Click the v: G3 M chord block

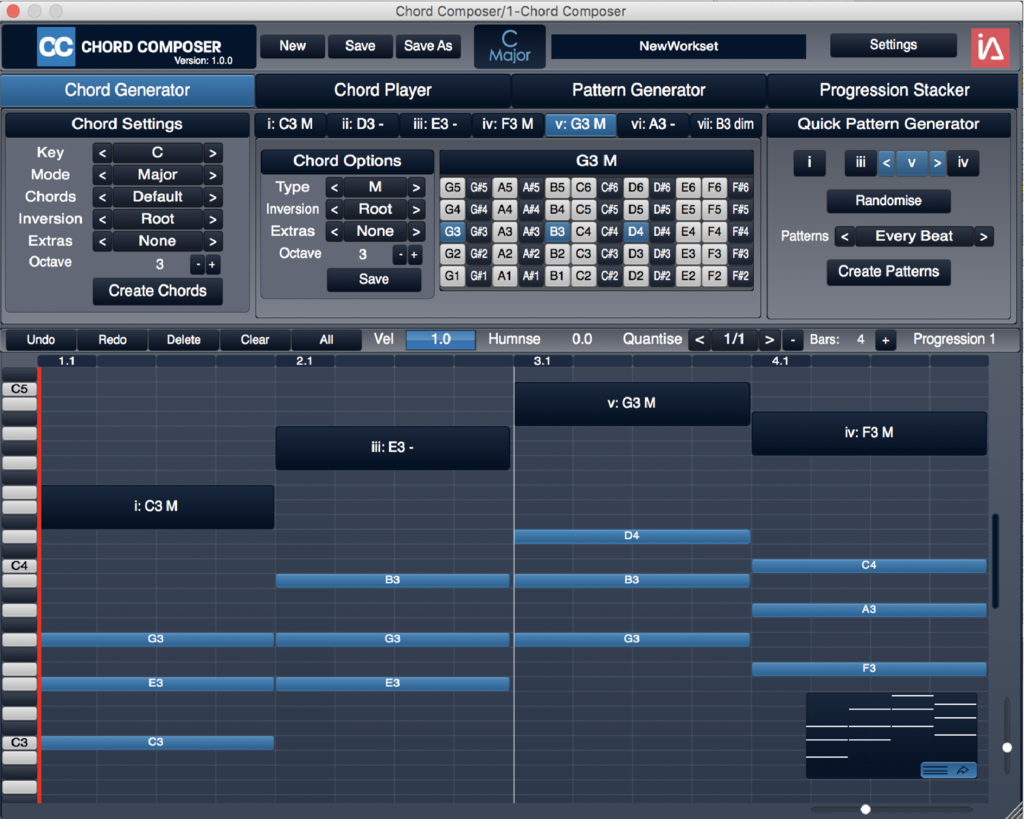(x=632, y=404)
